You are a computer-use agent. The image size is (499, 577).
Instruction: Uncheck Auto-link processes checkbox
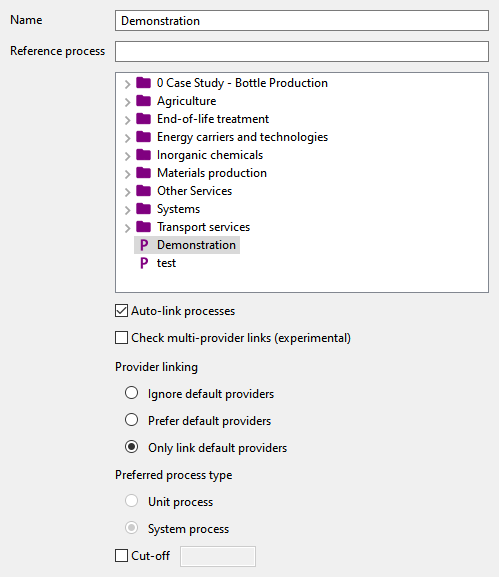tap(121, 311)
